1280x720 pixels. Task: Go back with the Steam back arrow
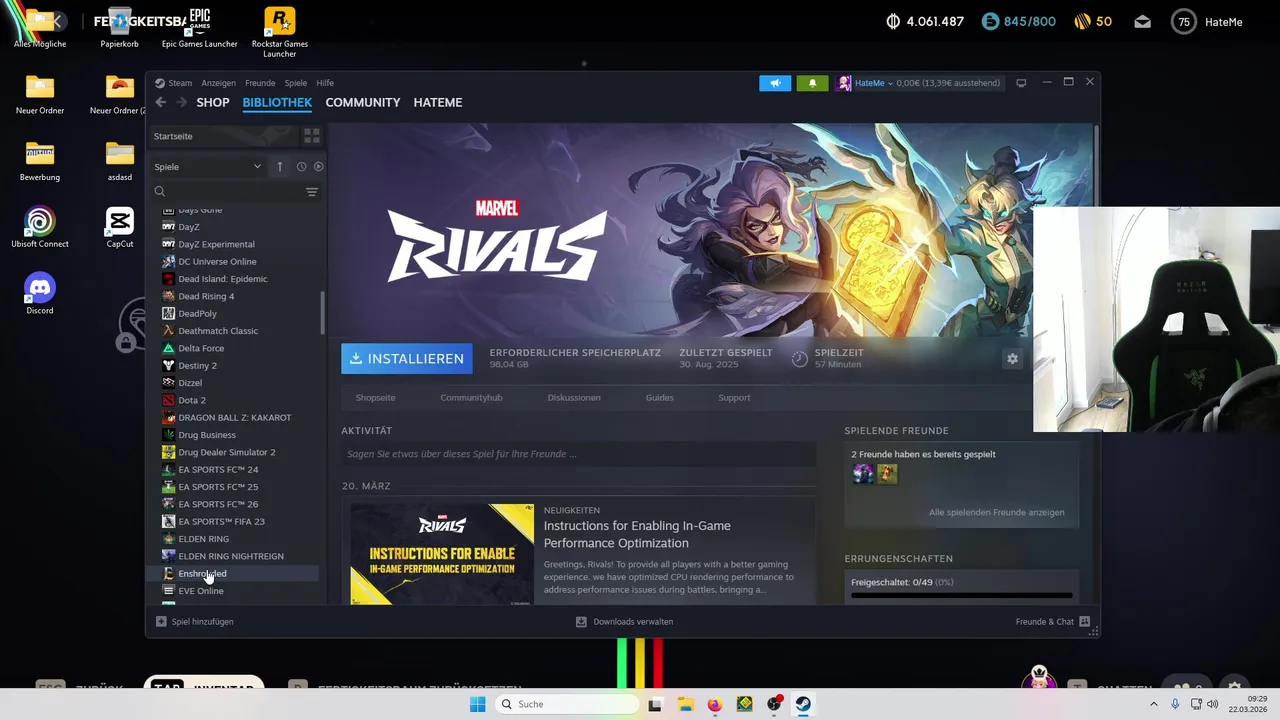coord(160,102)
